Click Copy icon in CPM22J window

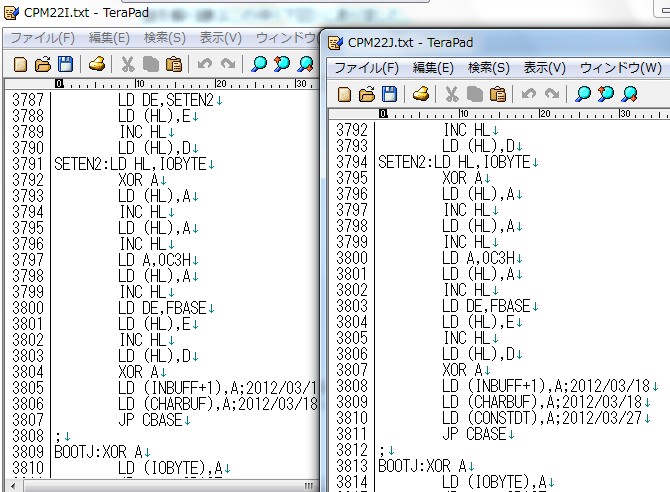[x=474, y=94]
